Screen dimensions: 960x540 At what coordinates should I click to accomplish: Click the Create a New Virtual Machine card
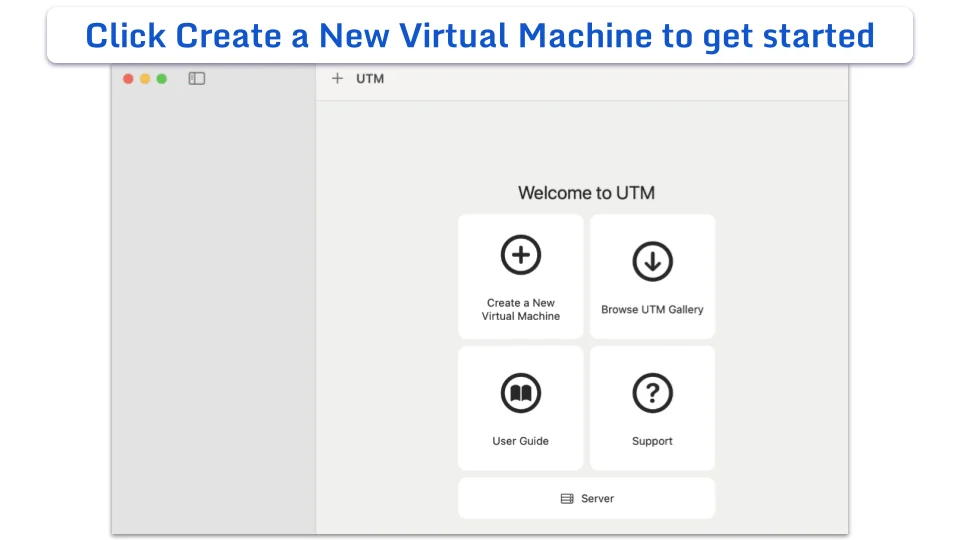point(520,276)
